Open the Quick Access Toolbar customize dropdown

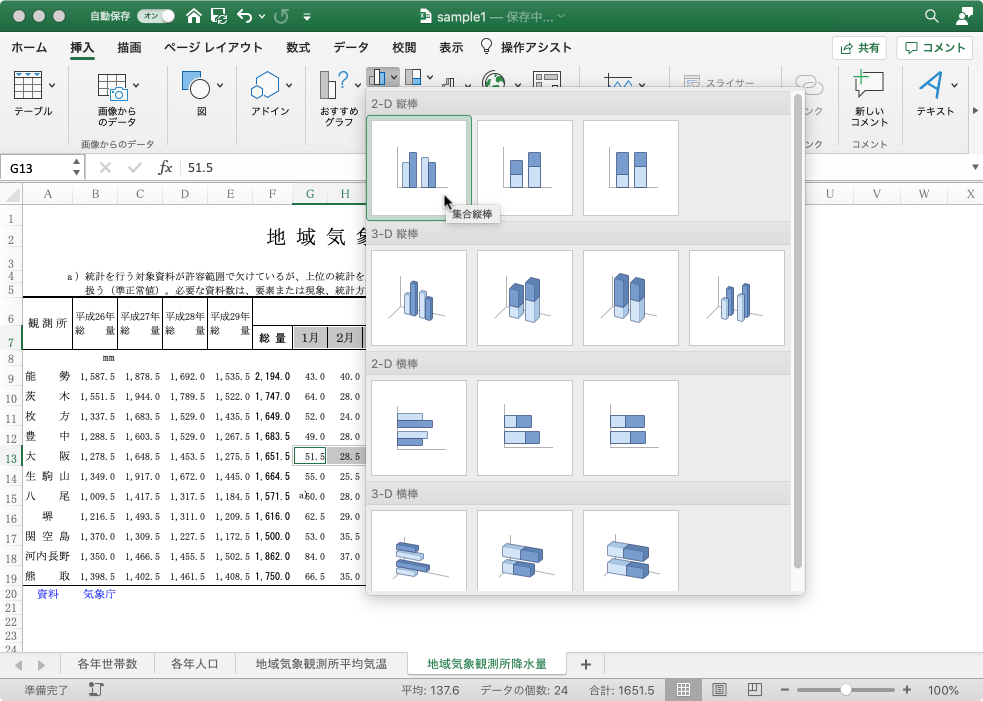[307, 17]
